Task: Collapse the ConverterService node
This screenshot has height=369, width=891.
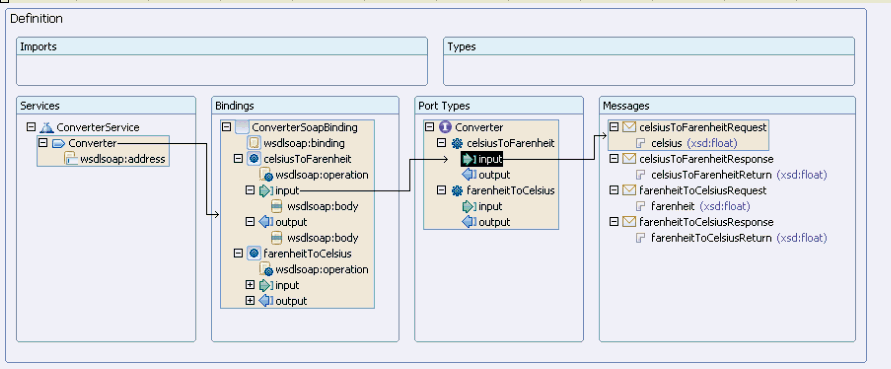Action: (31, 127)
